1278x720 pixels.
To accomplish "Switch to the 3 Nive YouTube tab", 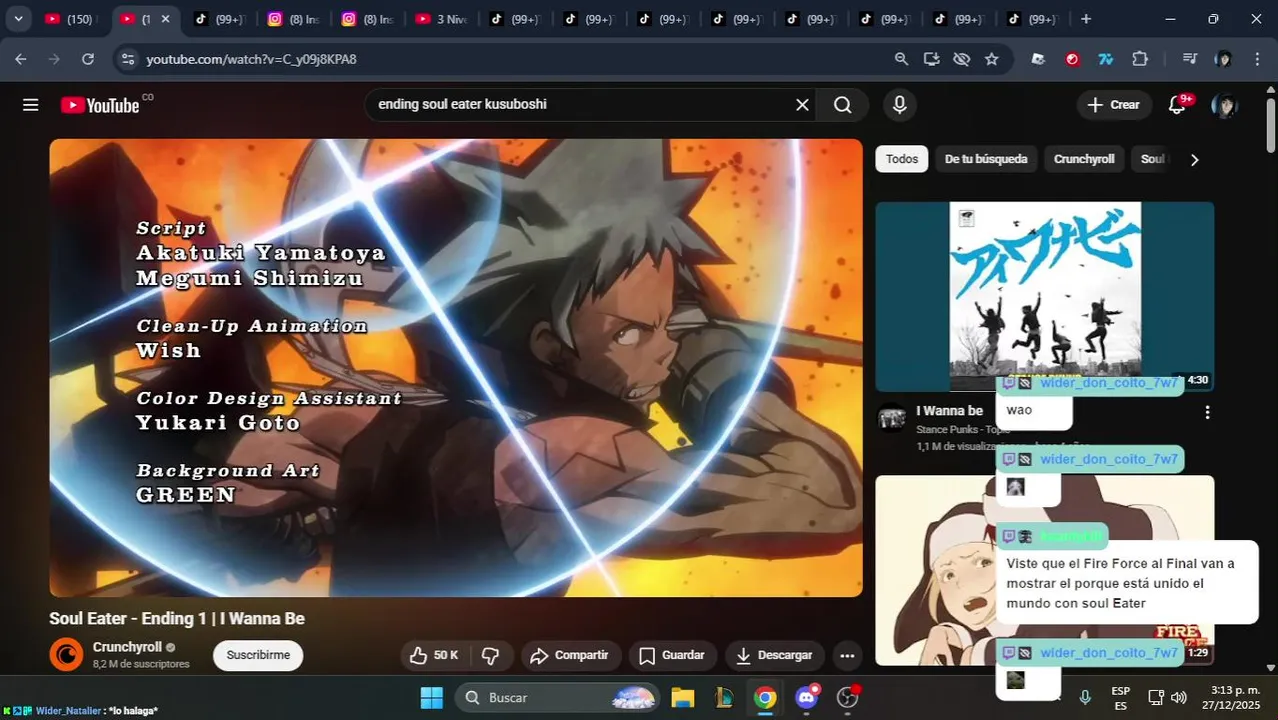I will [442, 19].
